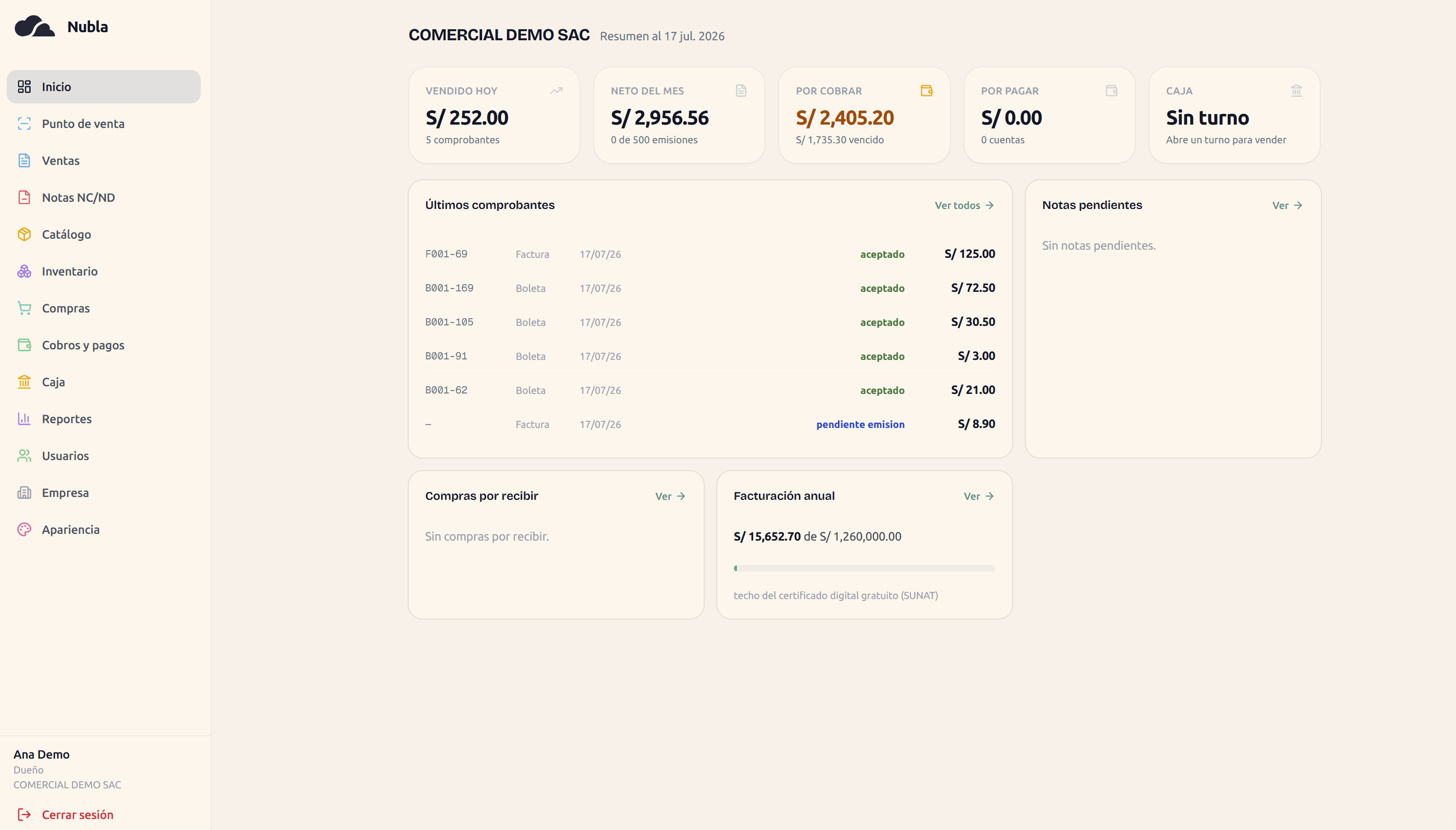Click the Facturación anual progress bar
Image resolution: width=1456 pixels, height=830 pixels.
click(864, 568)
